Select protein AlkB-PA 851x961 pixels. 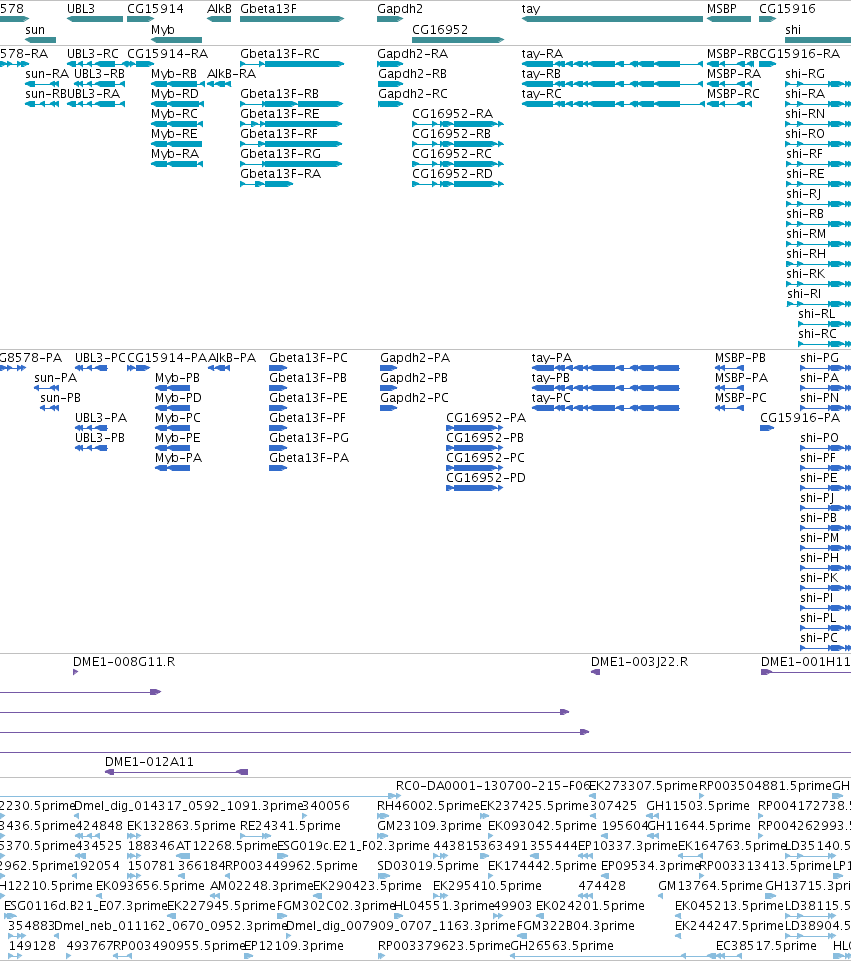click(219, 368)
